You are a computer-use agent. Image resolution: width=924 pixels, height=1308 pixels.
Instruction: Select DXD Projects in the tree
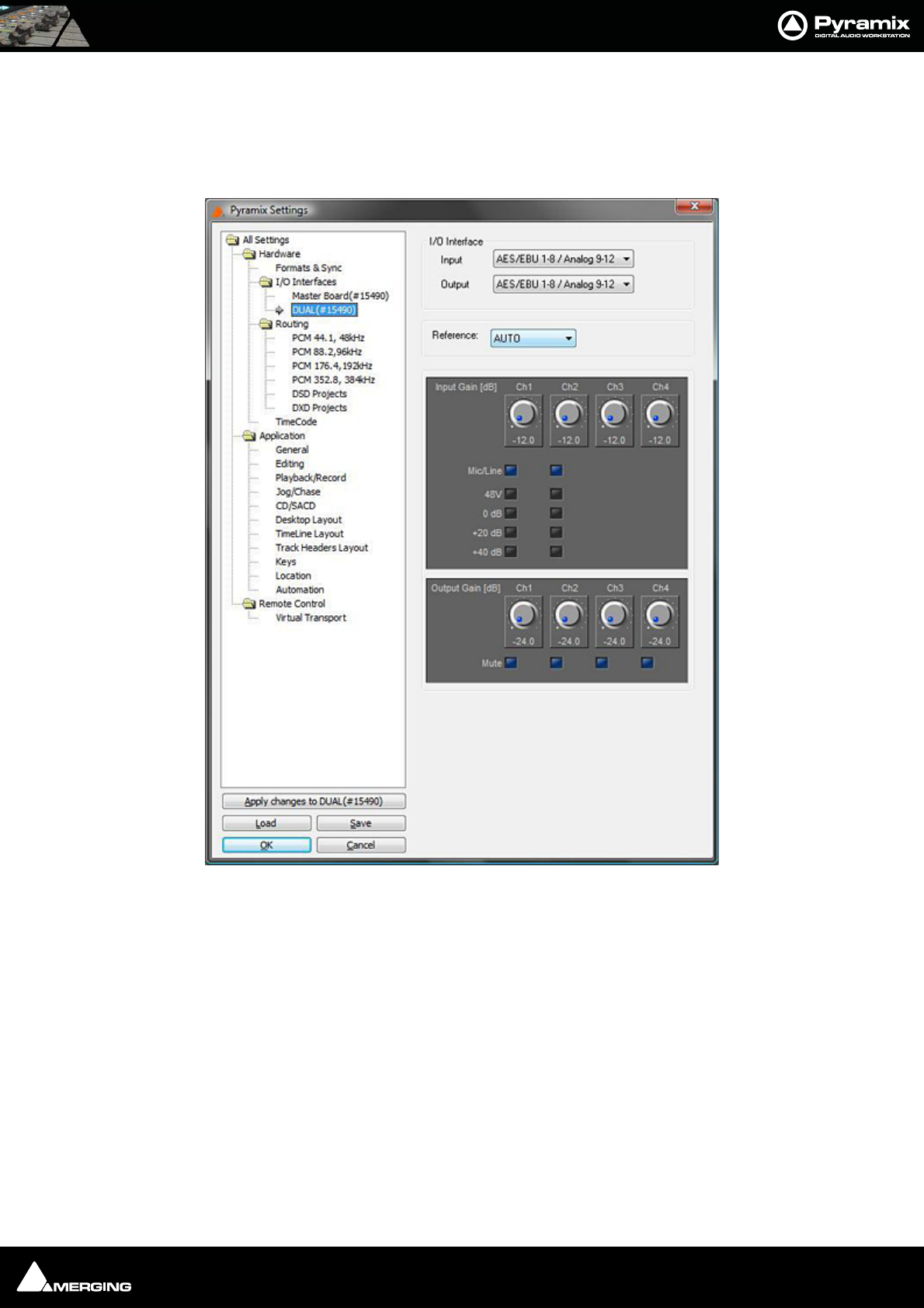click(x=319, y=408)
